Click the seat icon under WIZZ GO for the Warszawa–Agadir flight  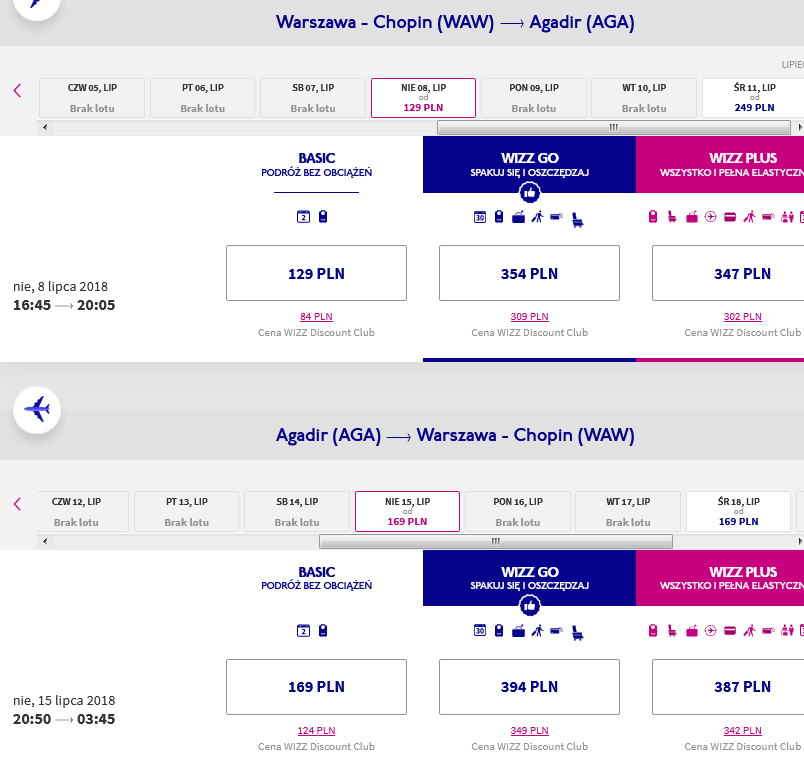point(578,220)
